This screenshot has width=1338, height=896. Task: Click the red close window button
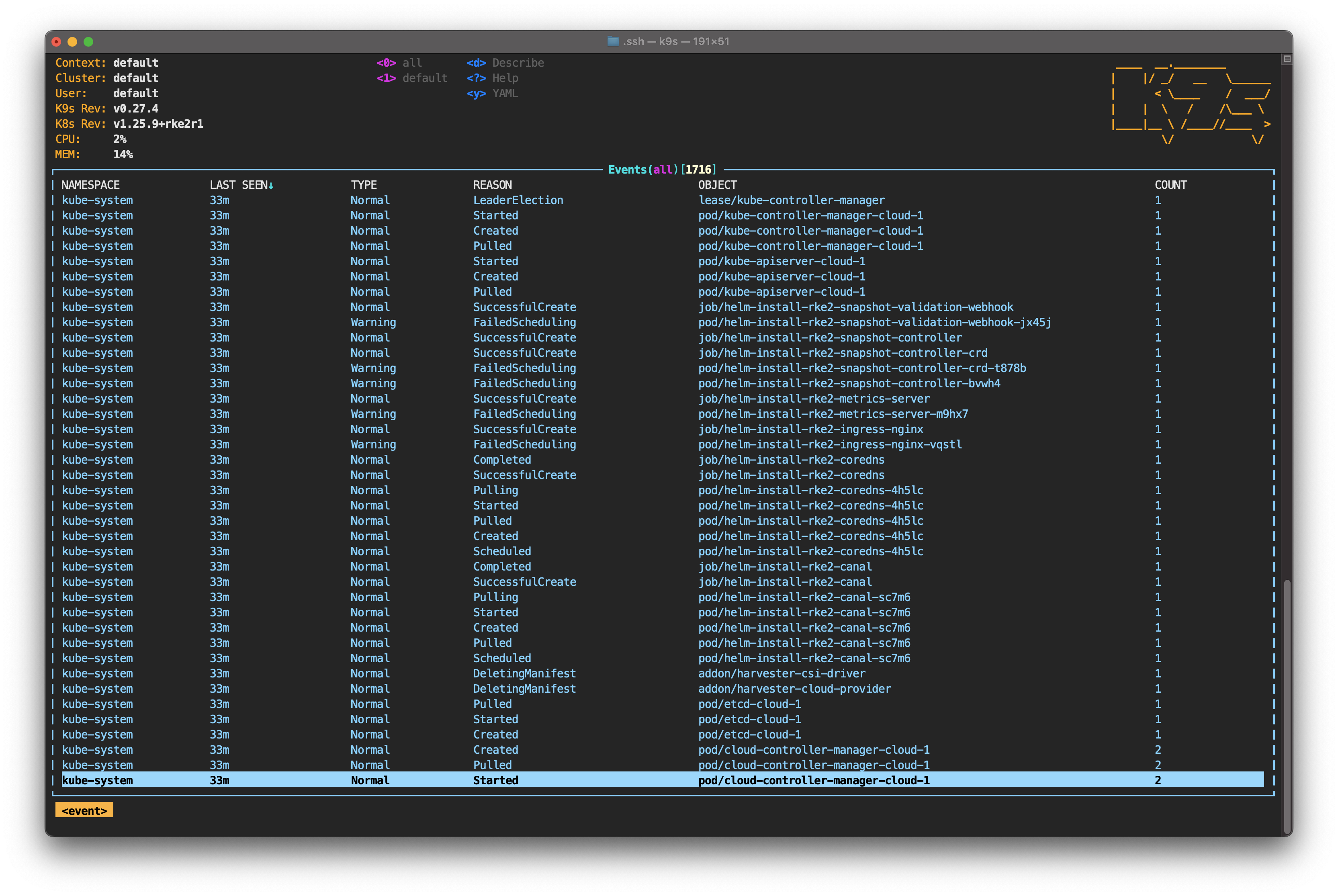[x=56, y=42]
